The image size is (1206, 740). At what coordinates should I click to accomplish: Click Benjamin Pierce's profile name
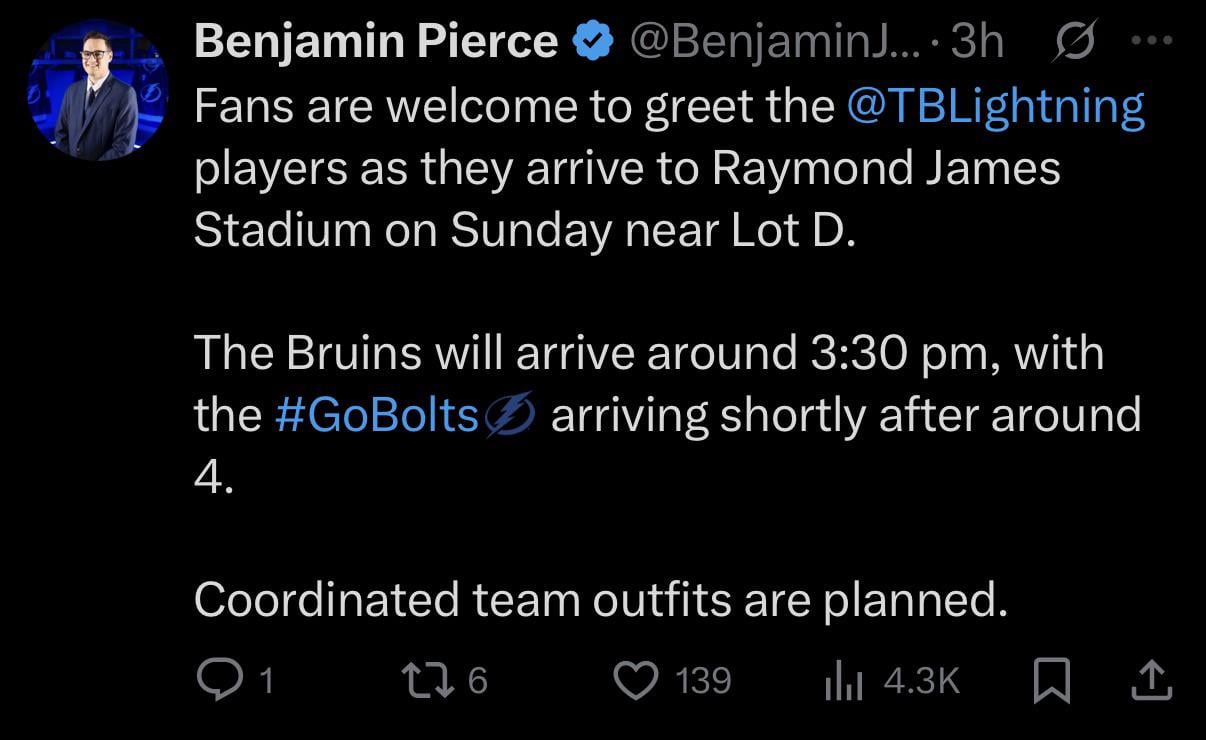[375, 40]
